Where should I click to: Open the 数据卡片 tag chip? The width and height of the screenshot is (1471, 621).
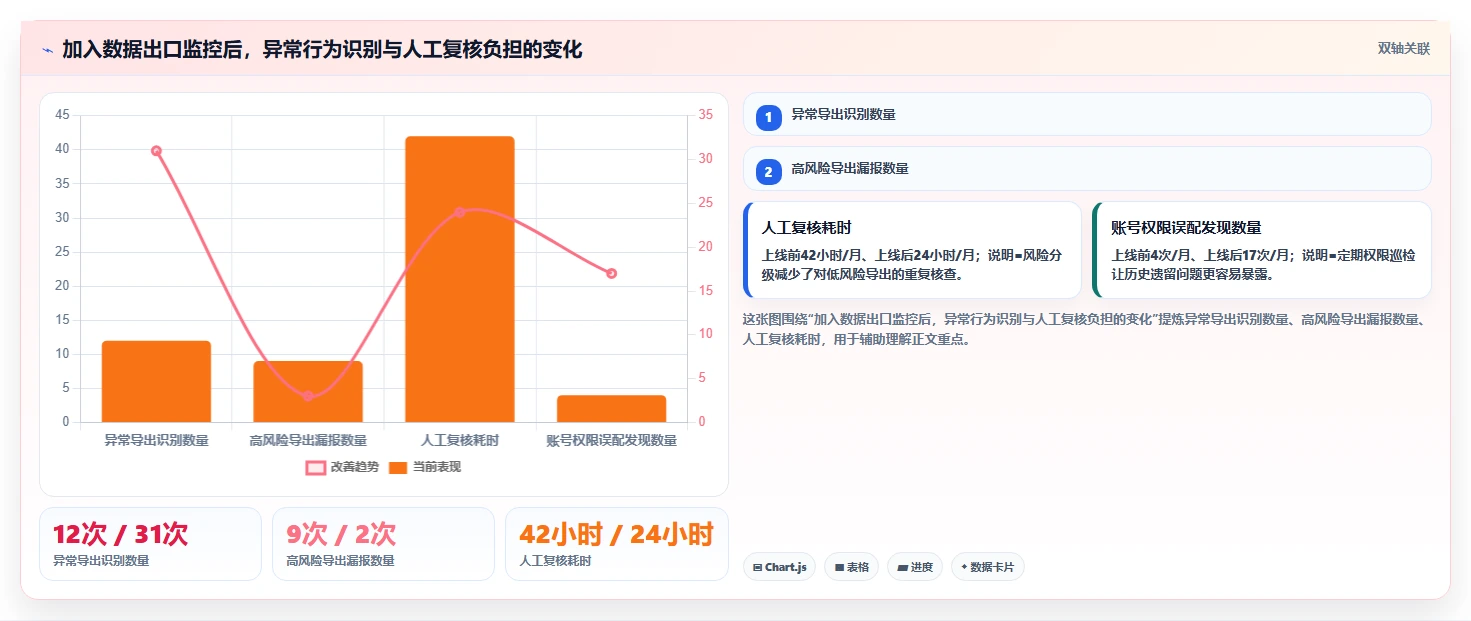(987, 567)
